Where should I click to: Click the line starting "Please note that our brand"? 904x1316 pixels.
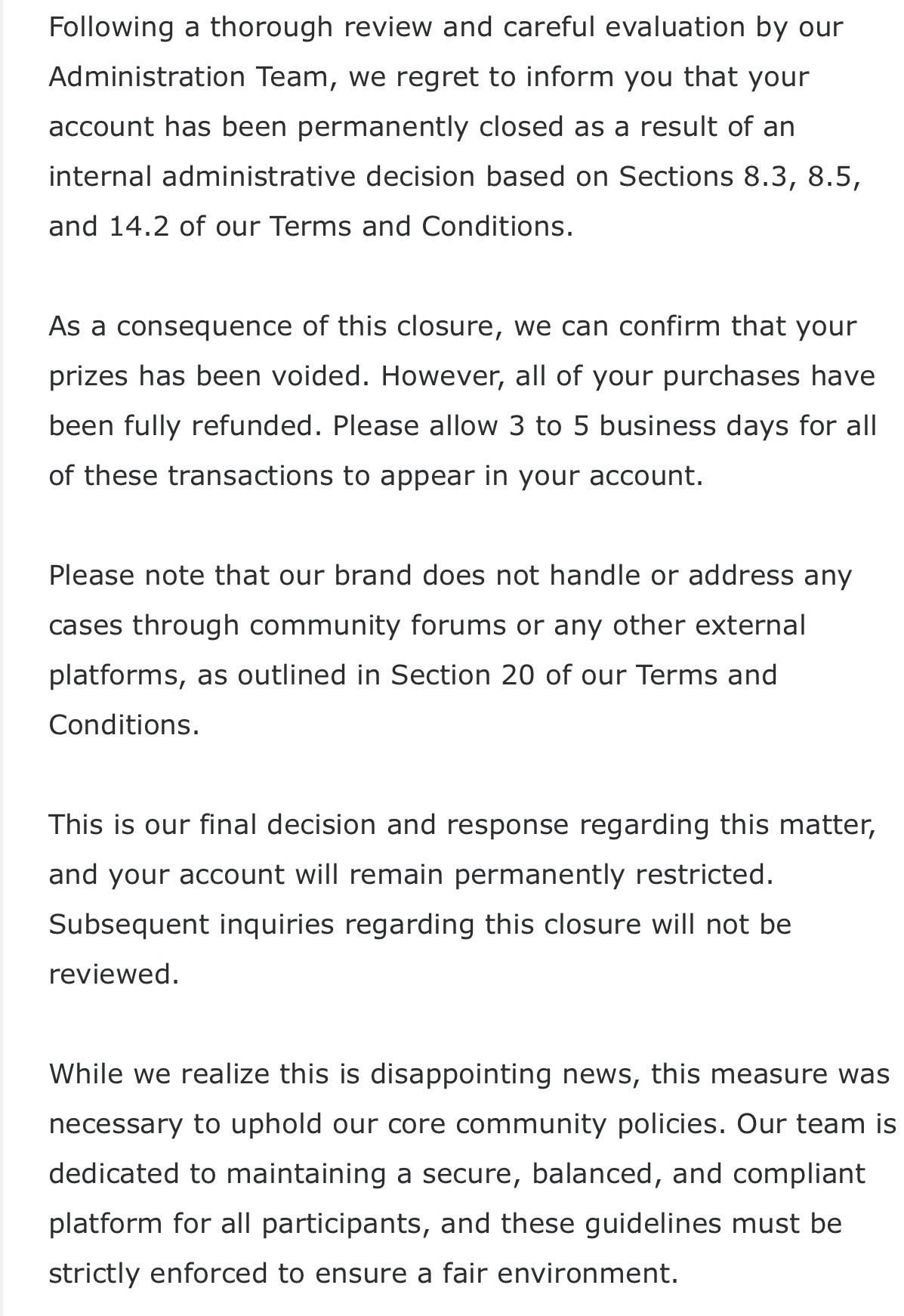click(451, 575)
